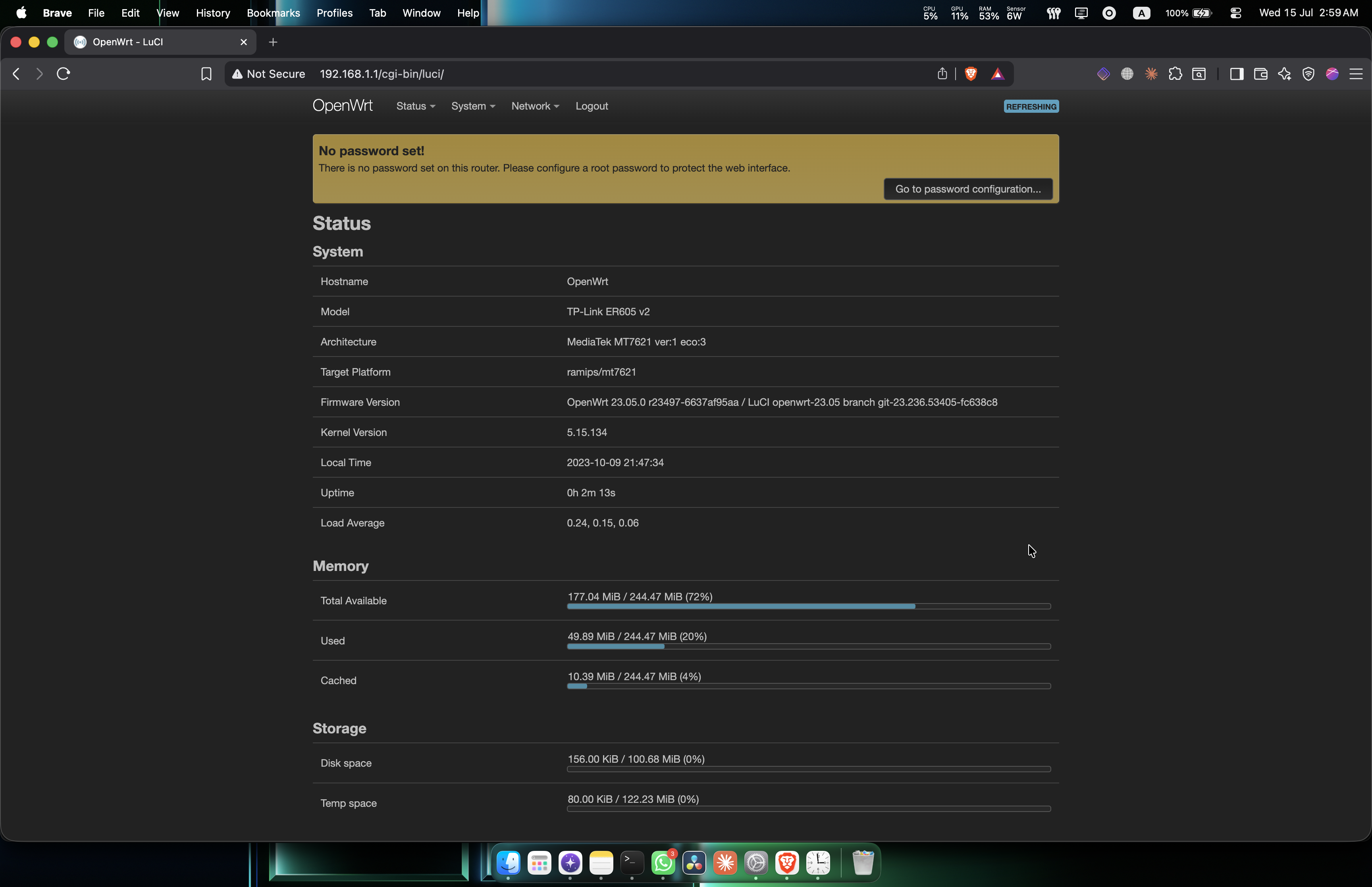Close the OpenWrt - LuCI tab
The image size is (1372, 887).
coord(243,42)
